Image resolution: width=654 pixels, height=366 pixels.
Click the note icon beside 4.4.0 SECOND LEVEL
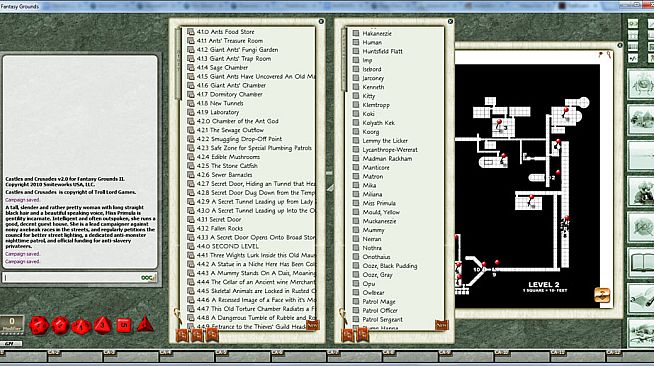(x=191, y=246)
